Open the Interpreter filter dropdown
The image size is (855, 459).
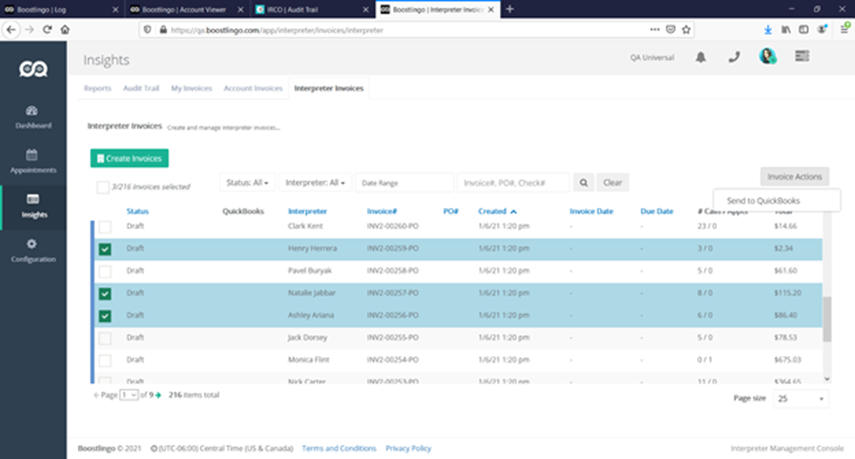pos(316,183)
